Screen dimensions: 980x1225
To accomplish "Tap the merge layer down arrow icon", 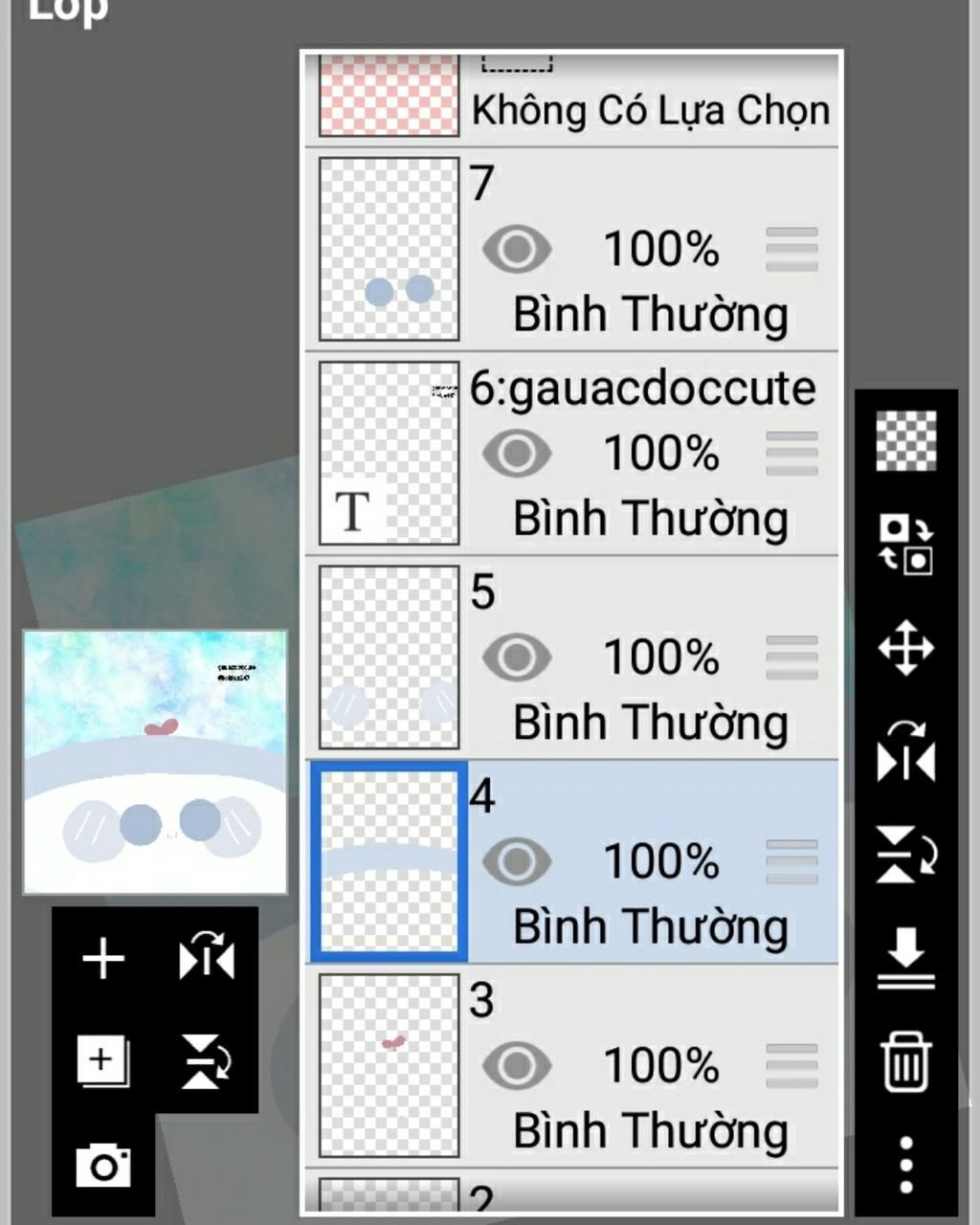I will click(905, 958).
